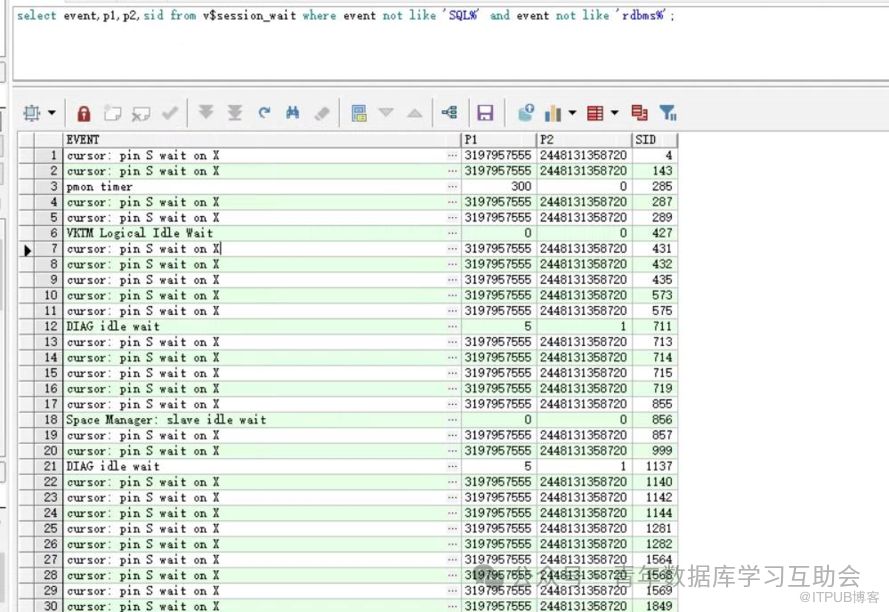Select row number 3 header
Image resolution: width=889 pixels, height=612 pixels.
tap(48, 187)
